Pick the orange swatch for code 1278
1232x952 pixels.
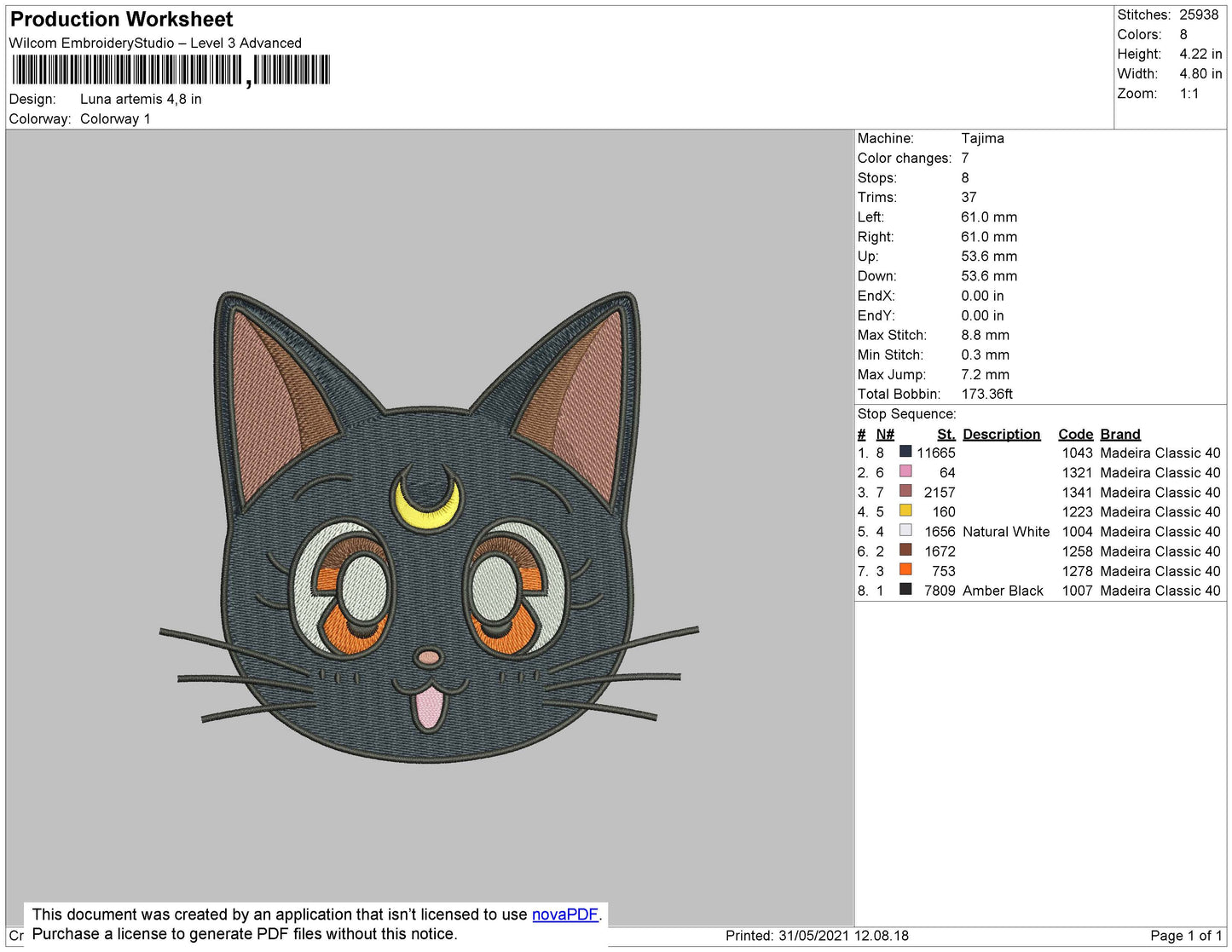tap(905, 569)
